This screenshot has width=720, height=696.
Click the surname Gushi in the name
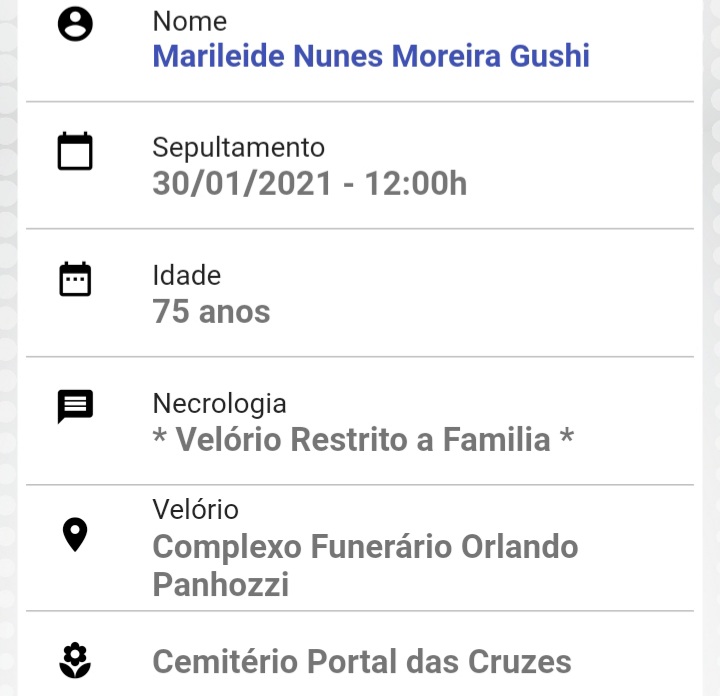(550, 56)
